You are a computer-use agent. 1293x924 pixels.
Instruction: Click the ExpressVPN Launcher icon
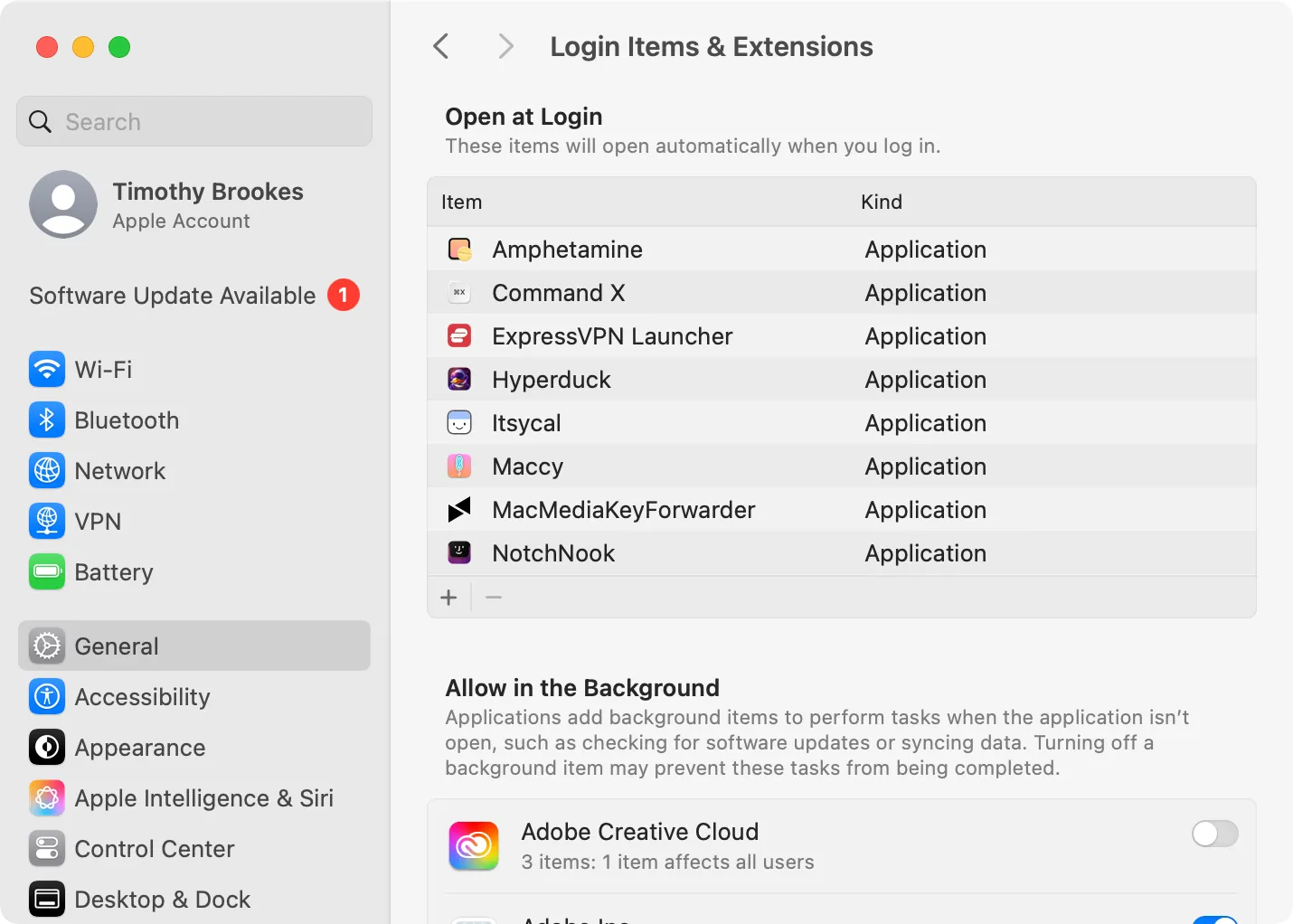click(459, 335)
